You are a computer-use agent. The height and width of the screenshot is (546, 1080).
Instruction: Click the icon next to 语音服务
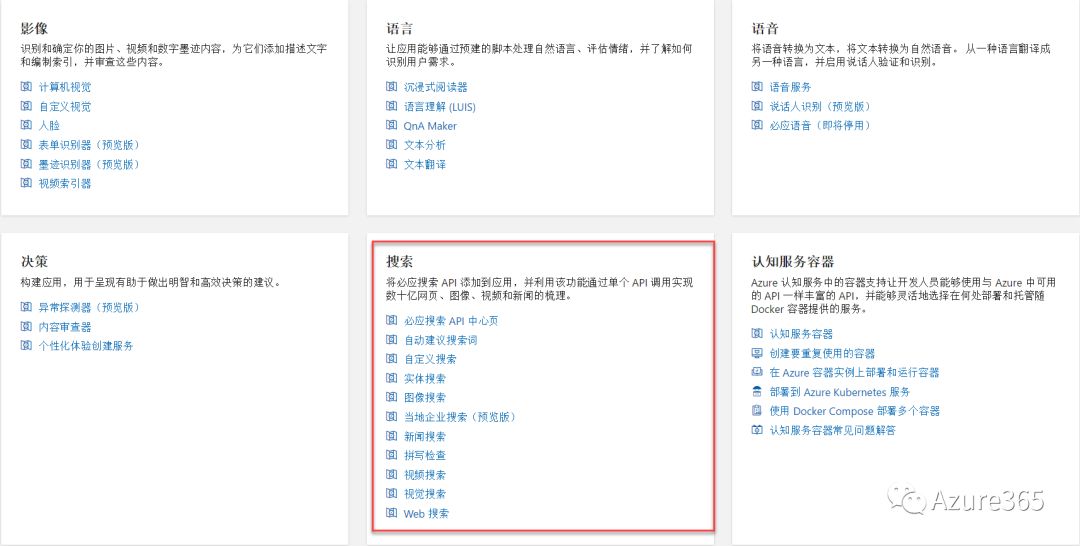(x=757, y=87)
